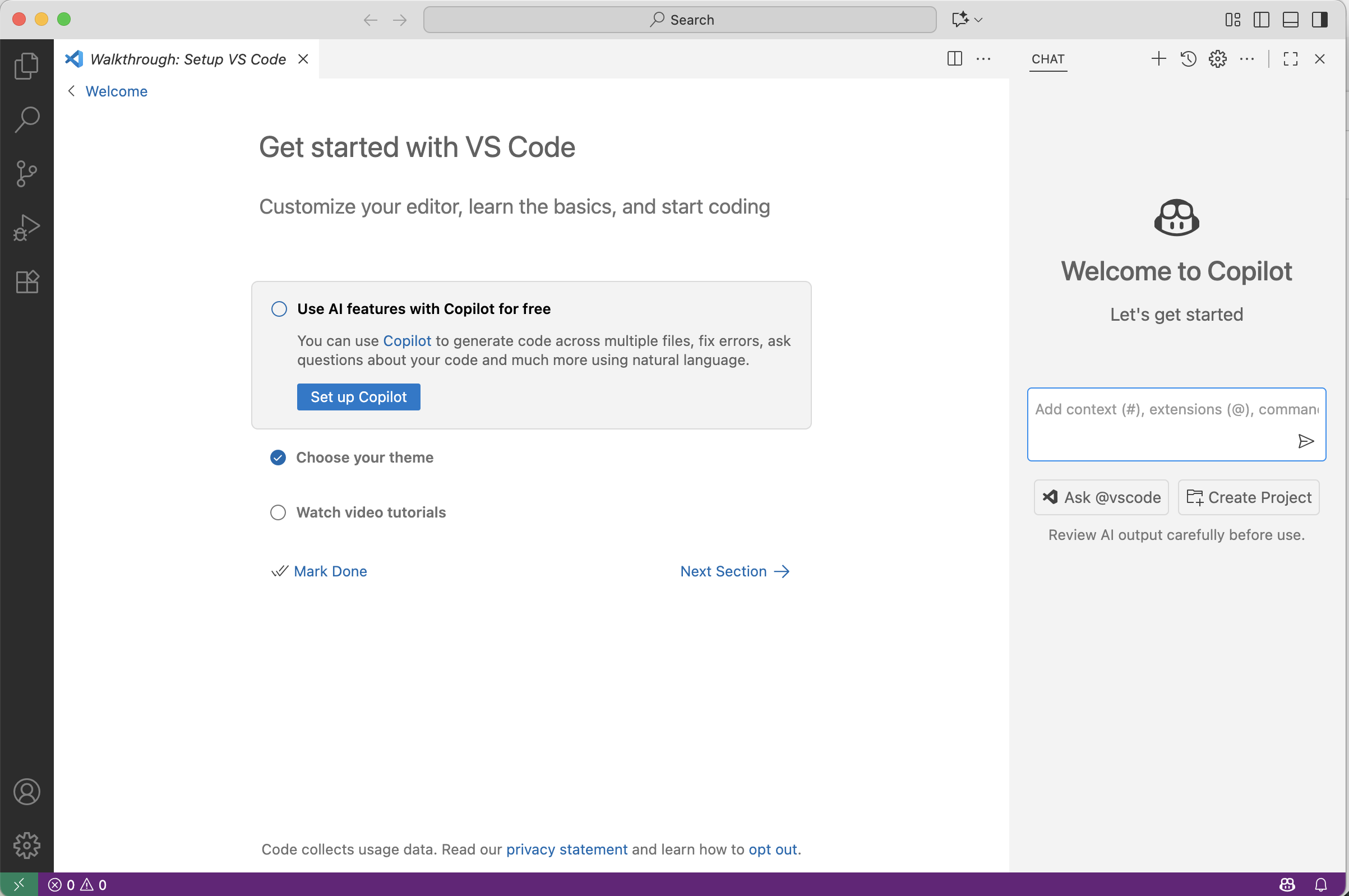1349x896 pixels.
Task: Start a new chat session
Action: coord(1158,59)
